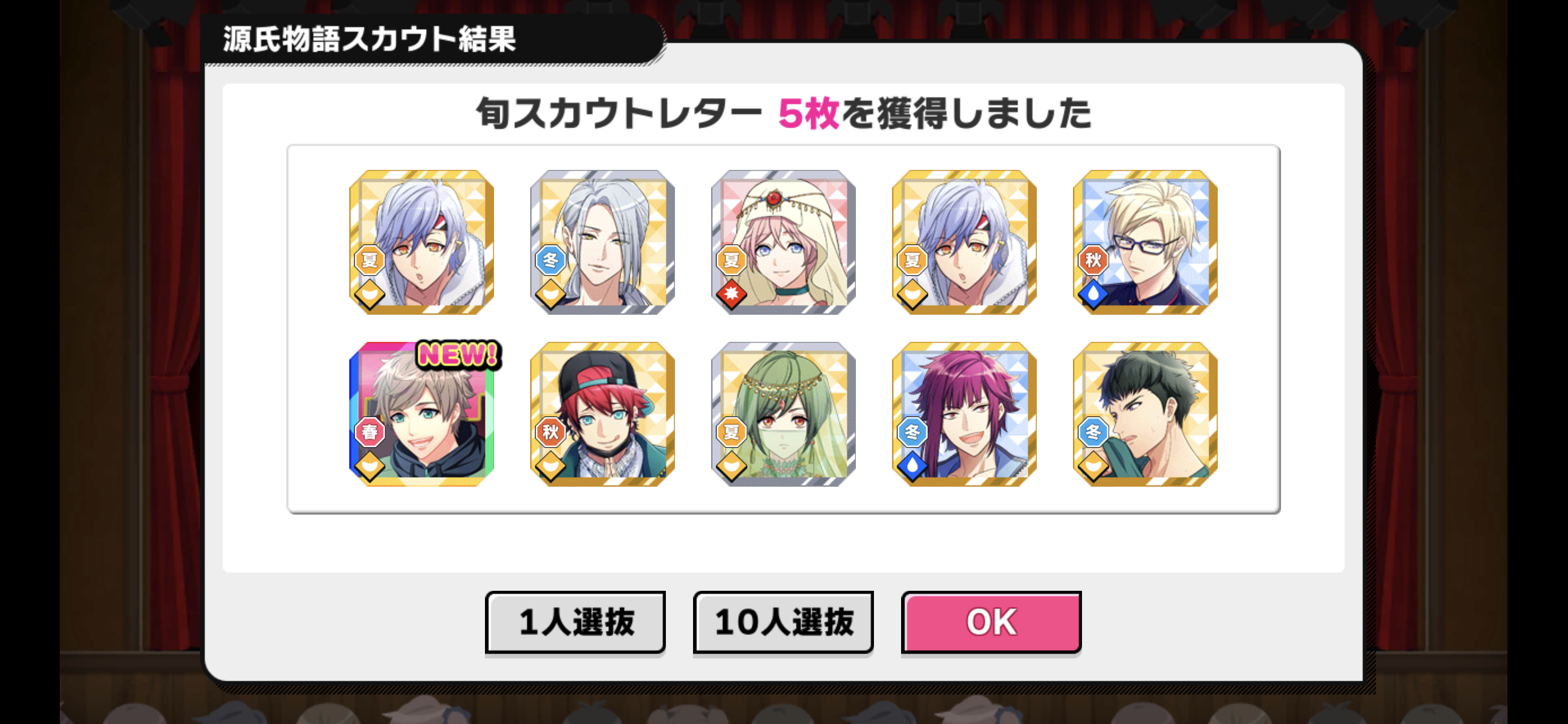This screenshot has height=724, width=1568.
Task: Tap the first blue-haired summer character card
Action: 421,242
